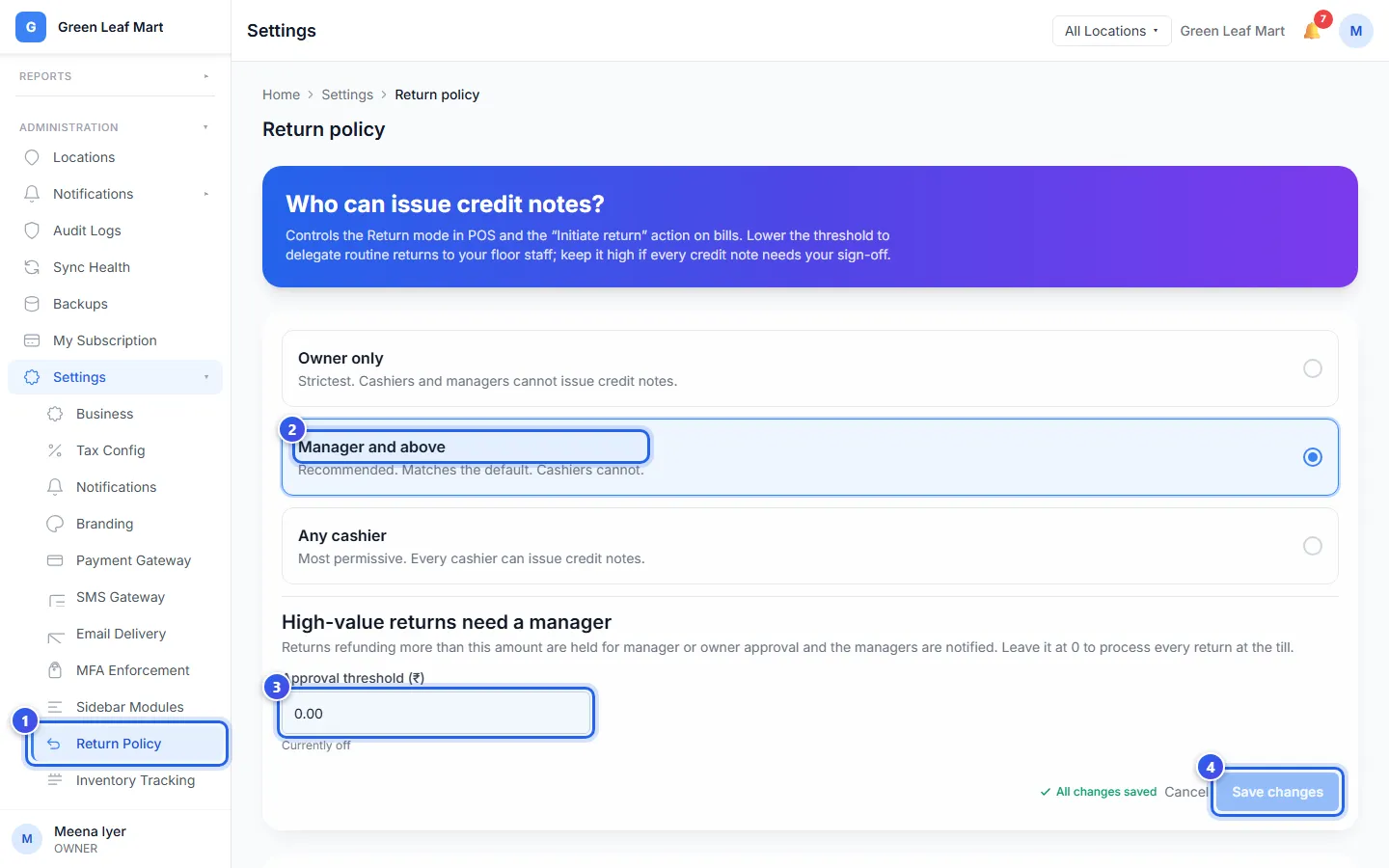Click the Save changes button
The image size is (1389, 868).
coord(1277,792)
